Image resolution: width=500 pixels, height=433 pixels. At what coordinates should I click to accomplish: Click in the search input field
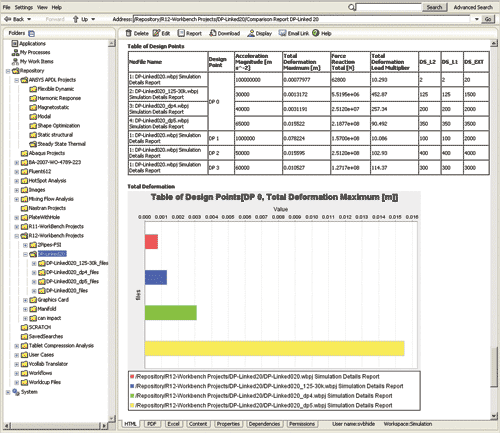(x=389, y=7)
